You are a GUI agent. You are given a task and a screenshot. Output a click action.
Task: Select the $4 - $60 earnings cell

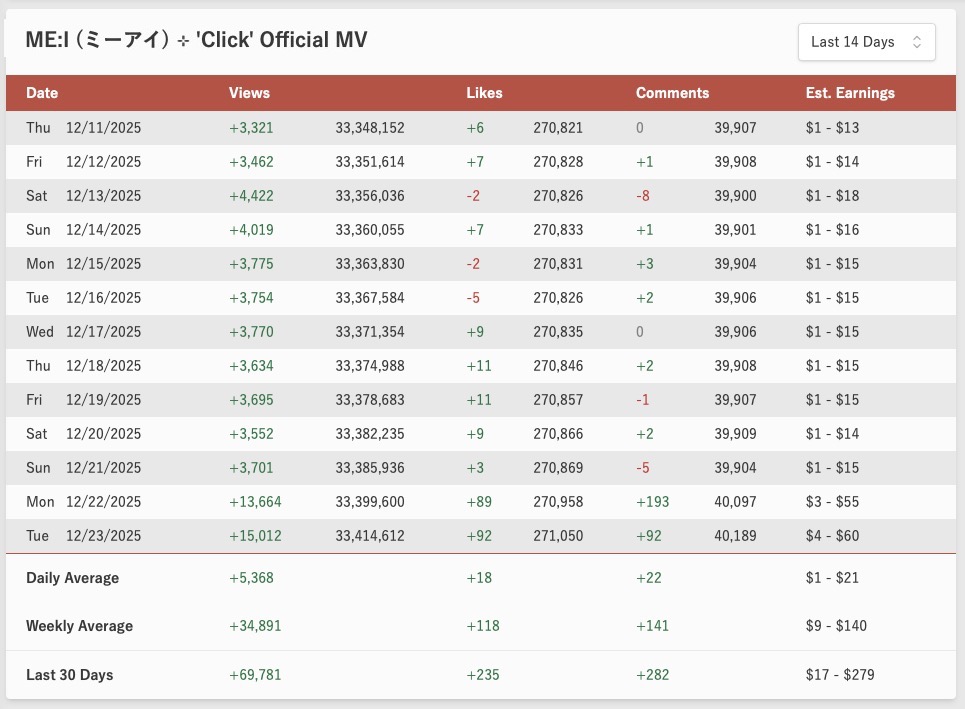pos(832,536)
